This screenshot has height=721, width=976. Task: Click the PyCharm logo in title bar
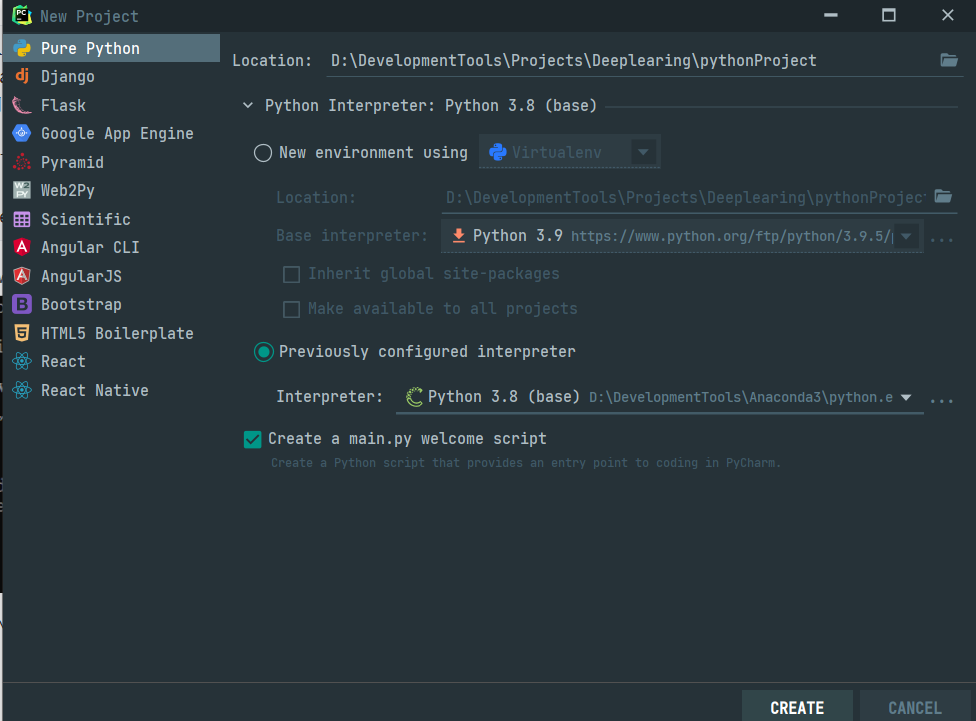[x=22, y=15]
